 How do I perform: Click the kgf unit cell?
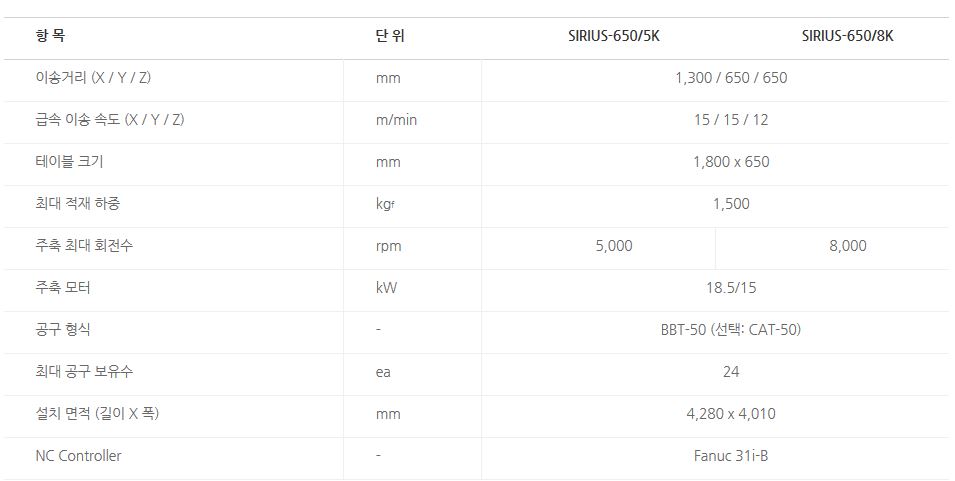coord(386,204)
